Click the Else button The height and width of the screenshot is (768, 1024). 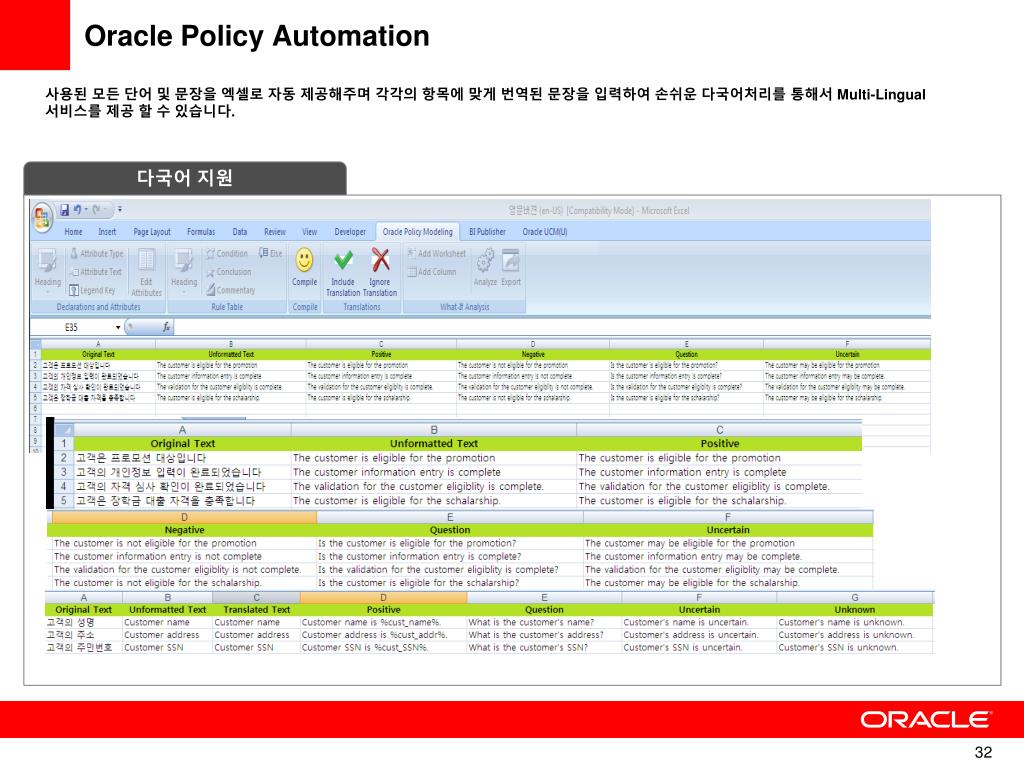click(x=270, y=253)
